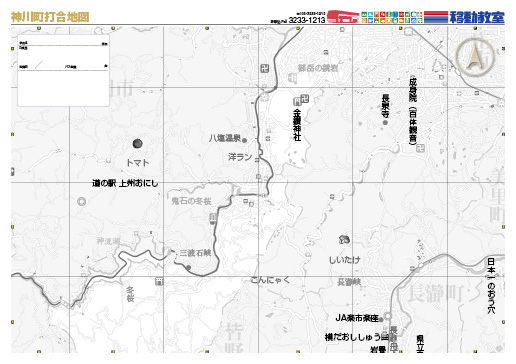Click the phone number 3233-1213
The height and width of the screenshot is (364, 516).
point(307,20)
